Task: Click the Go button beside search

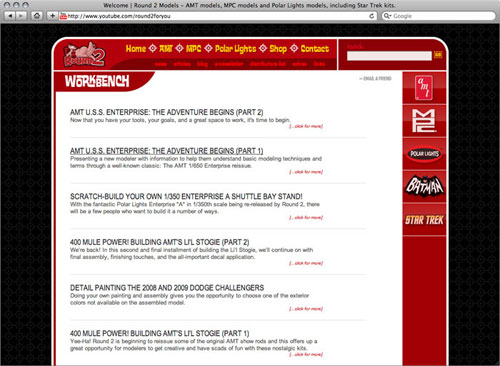Action: (x=438, y=55)
